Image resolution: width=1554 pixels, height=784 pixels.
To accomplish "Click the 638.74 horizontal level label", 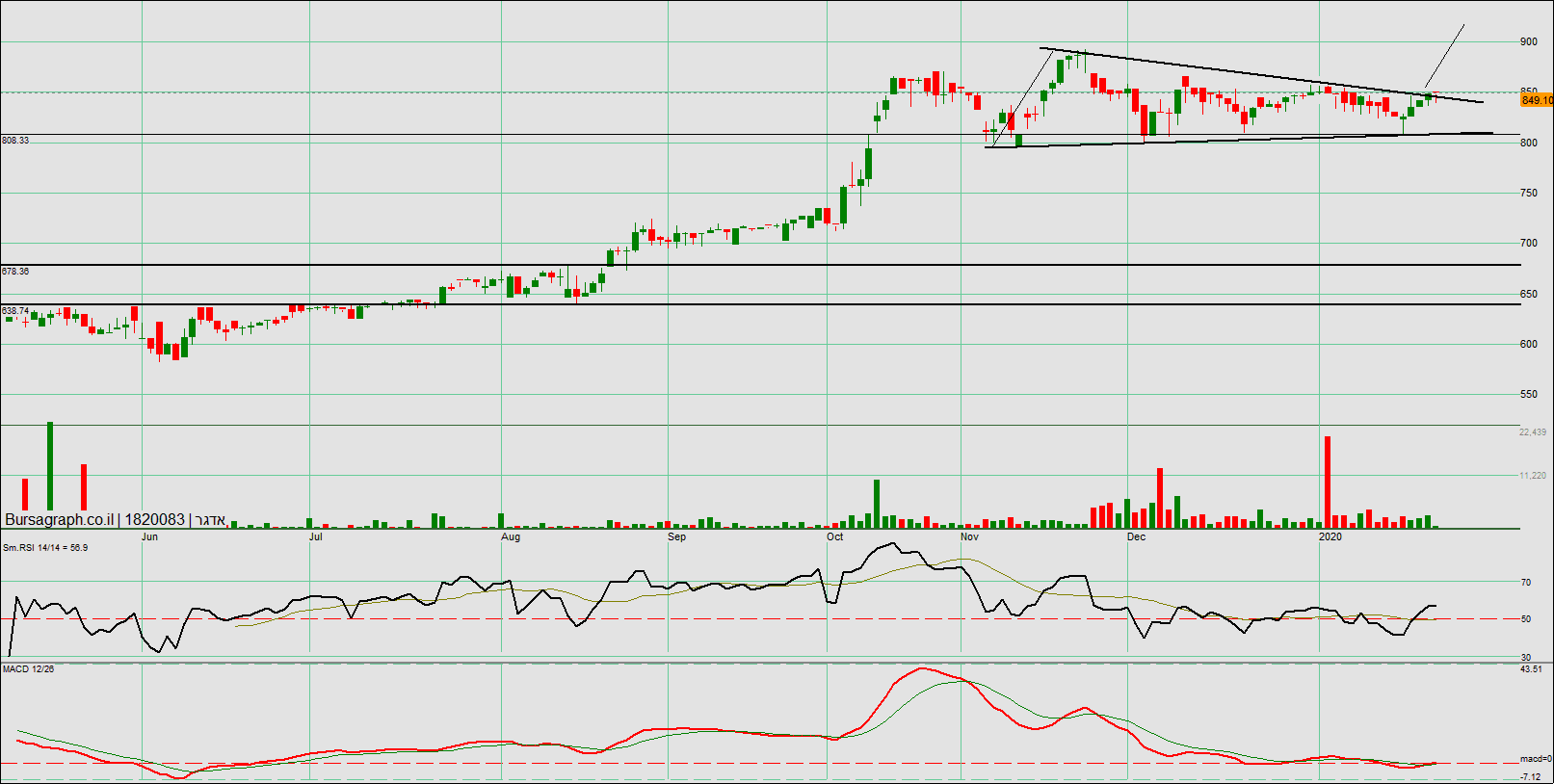I will pos(15,311).
